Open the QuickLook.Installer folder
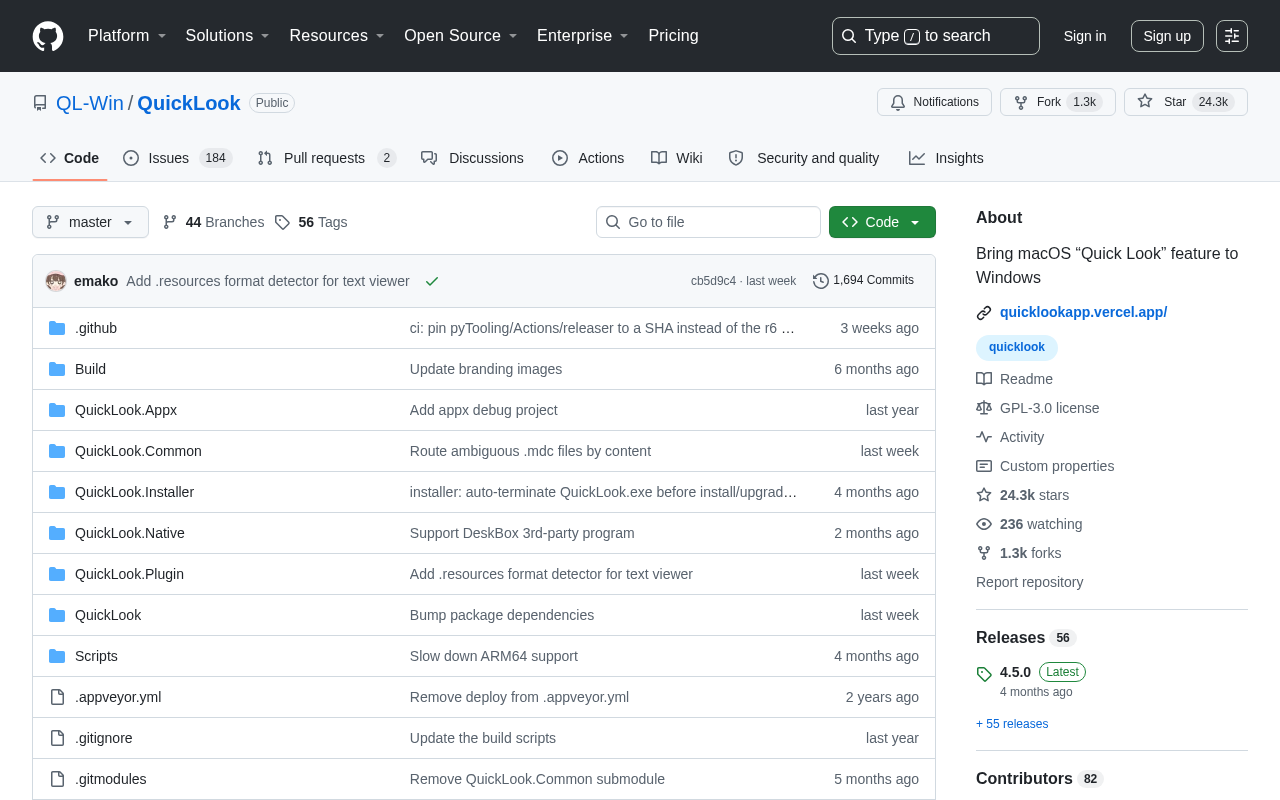Viewport: 1280px width, 800px height. [134, 492]
